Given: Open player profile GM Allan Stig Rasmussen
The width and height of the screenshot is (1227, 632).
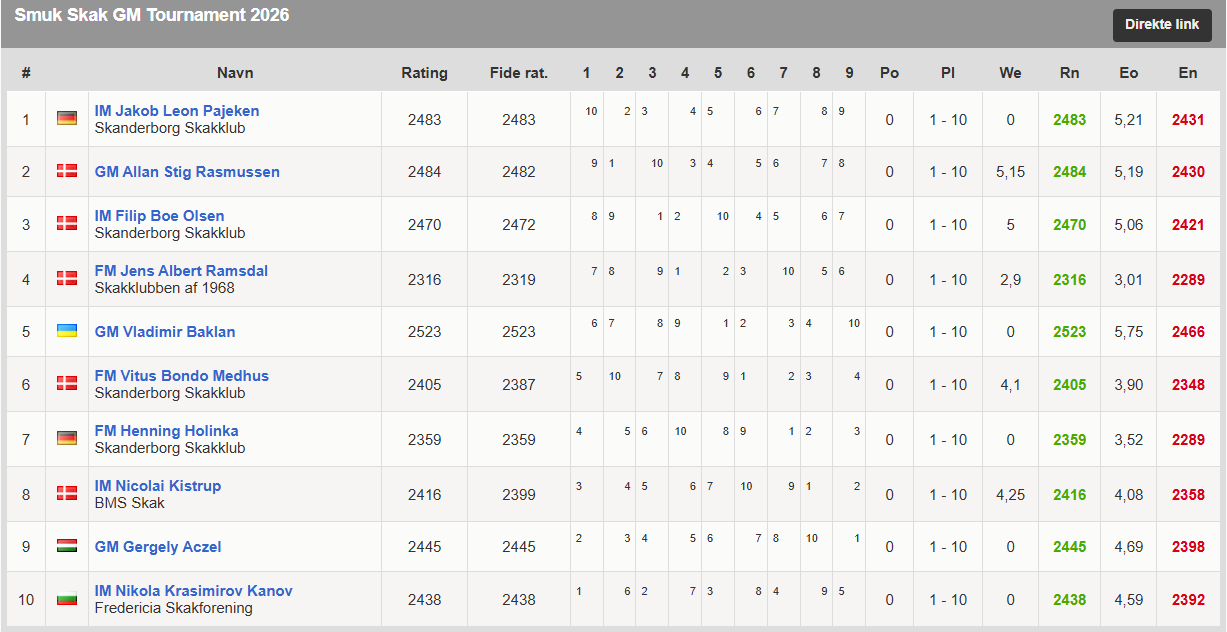Looking at the screenshot, I should pos(187,172).
